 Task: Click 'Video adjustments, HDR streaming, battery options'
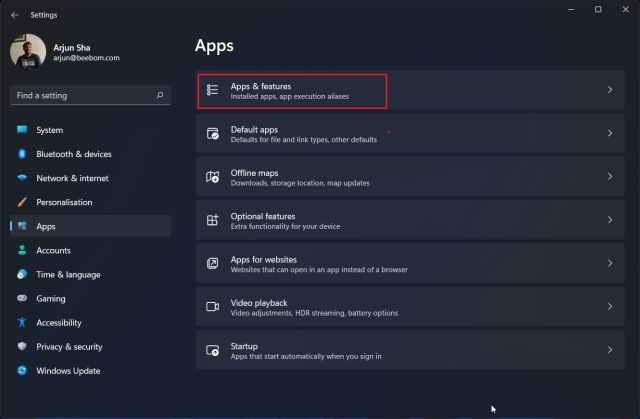(x=314, y=313)
